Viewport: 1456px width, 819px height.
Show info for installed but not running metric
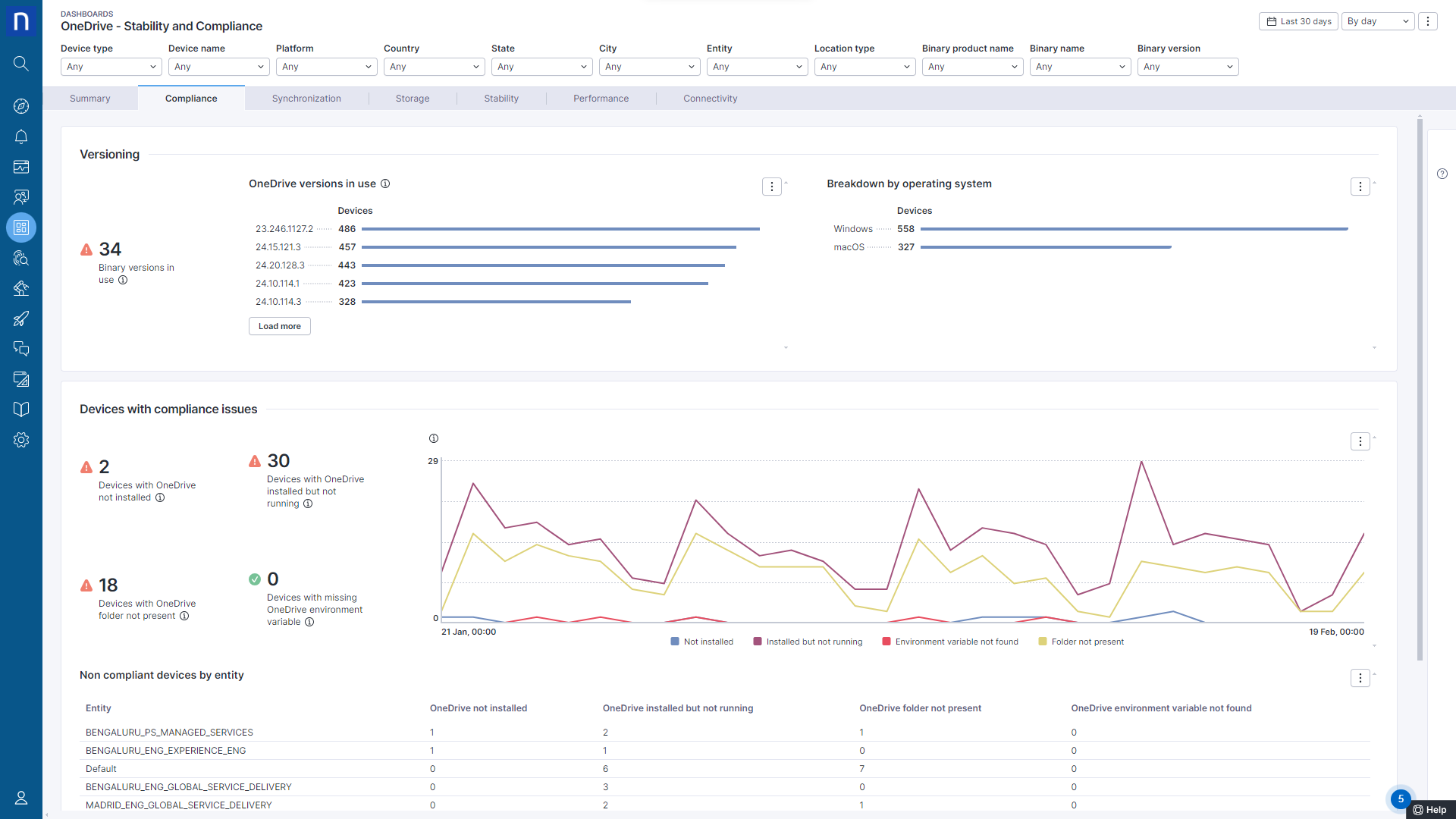(x=308, y=504)
